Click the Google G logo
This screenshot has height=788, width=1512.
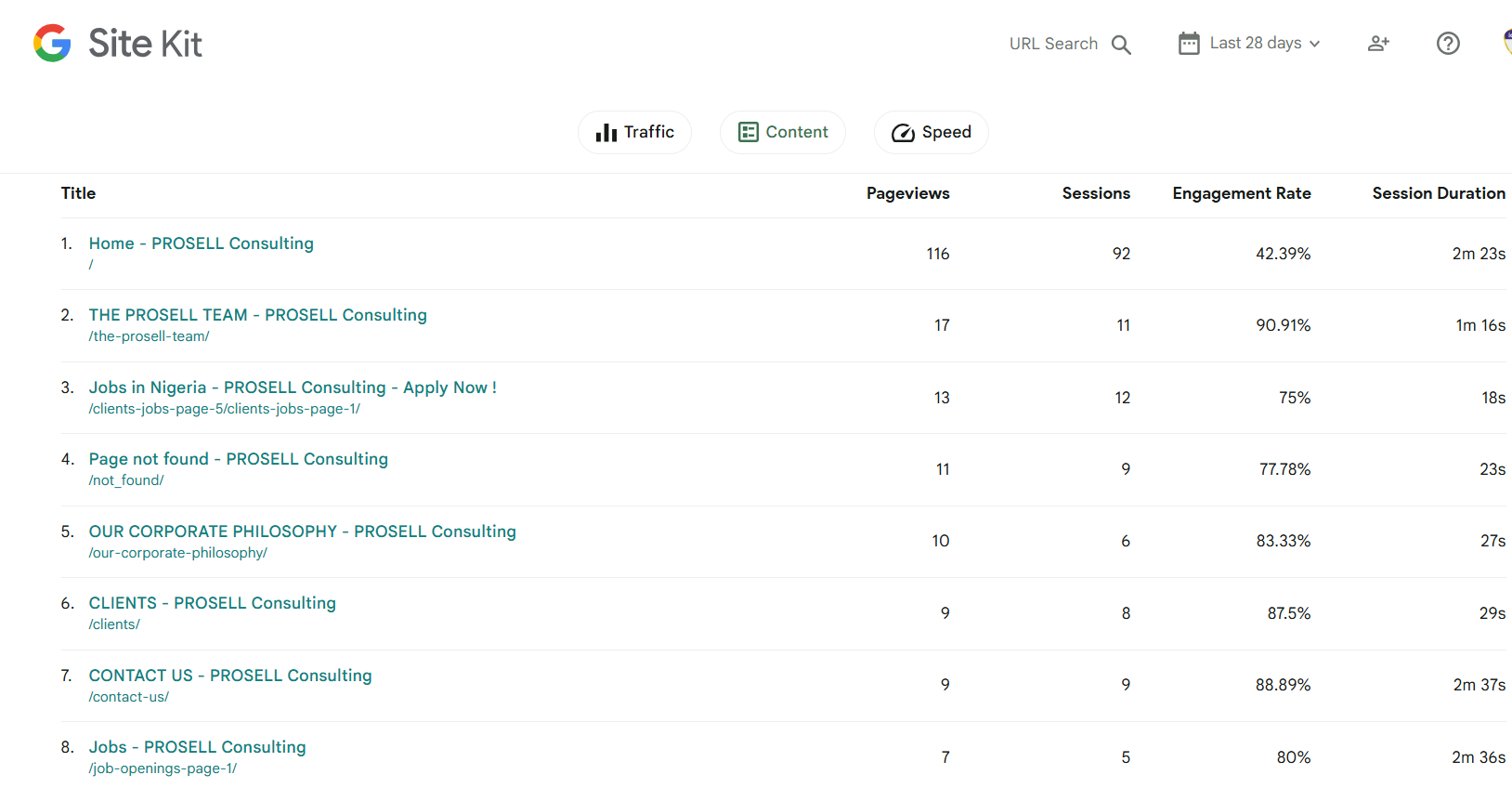[52, 43]
